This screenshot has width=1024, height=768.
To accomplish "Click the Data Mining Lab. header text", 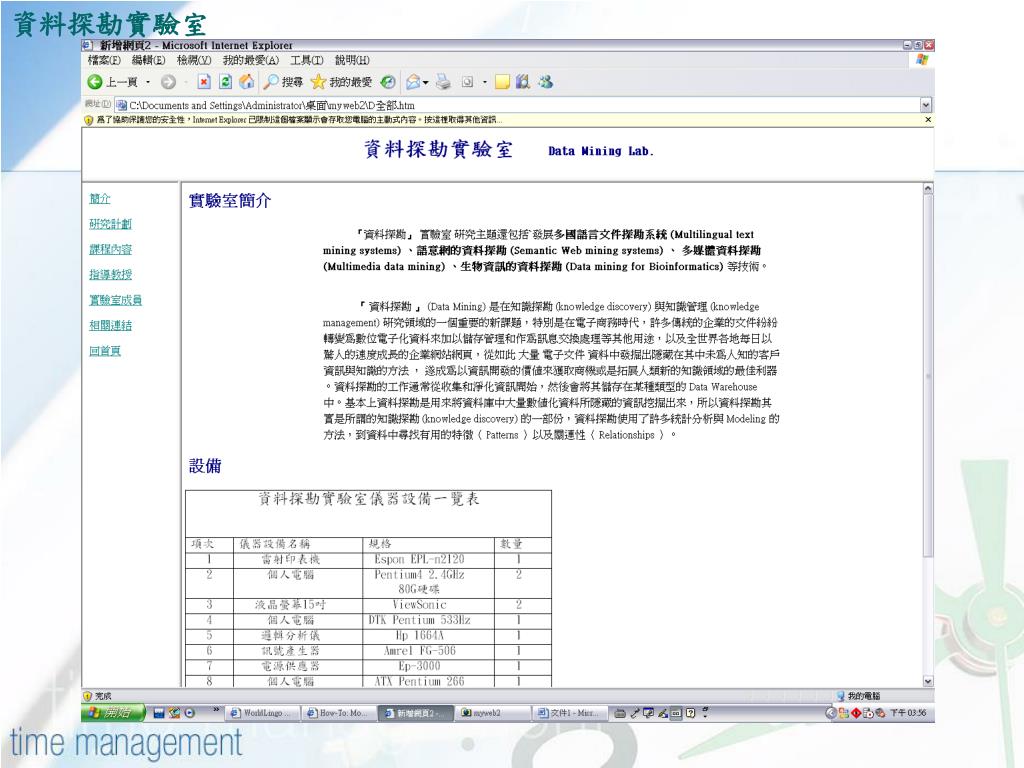I will pos(601,151).
